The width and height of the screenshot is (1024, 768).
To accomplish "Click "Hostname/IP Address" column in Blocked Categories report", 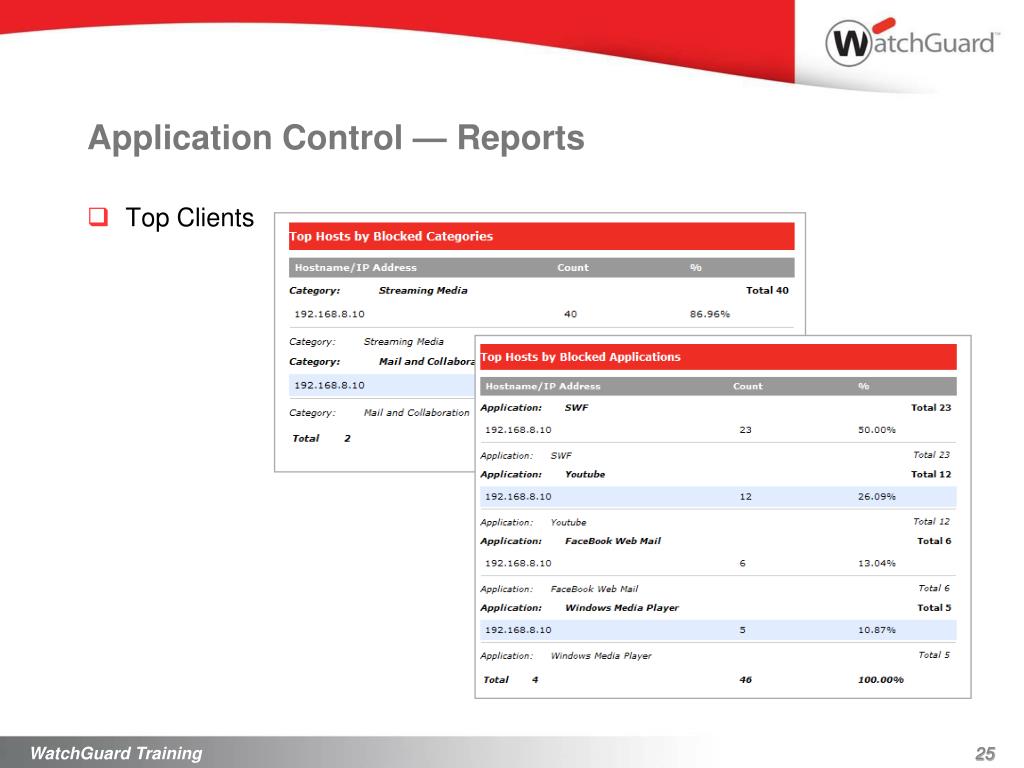I will (355, 268).
